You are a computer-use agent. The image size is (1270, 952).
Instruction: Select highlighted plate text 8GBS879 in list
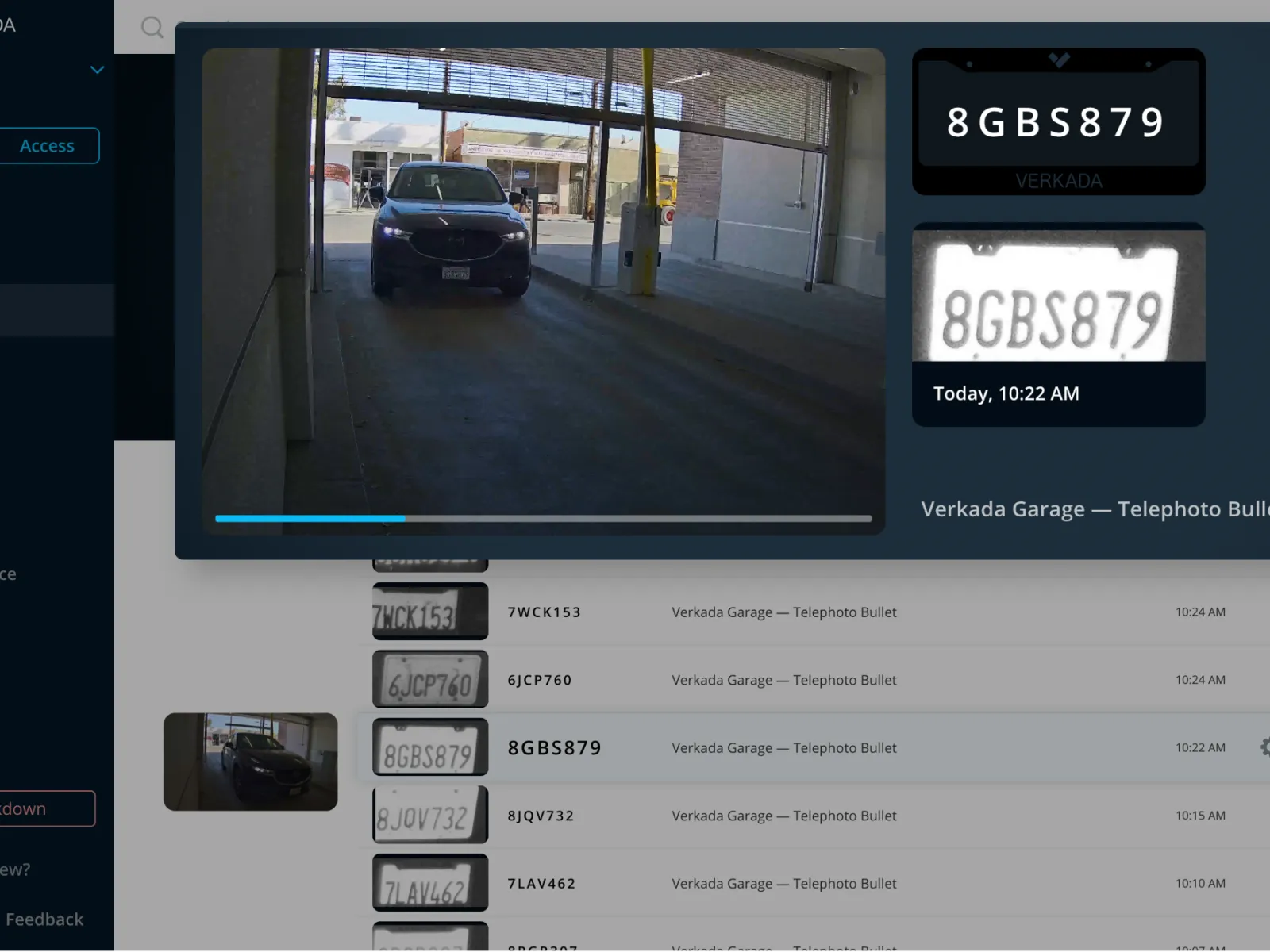click(x=555, y=747)
